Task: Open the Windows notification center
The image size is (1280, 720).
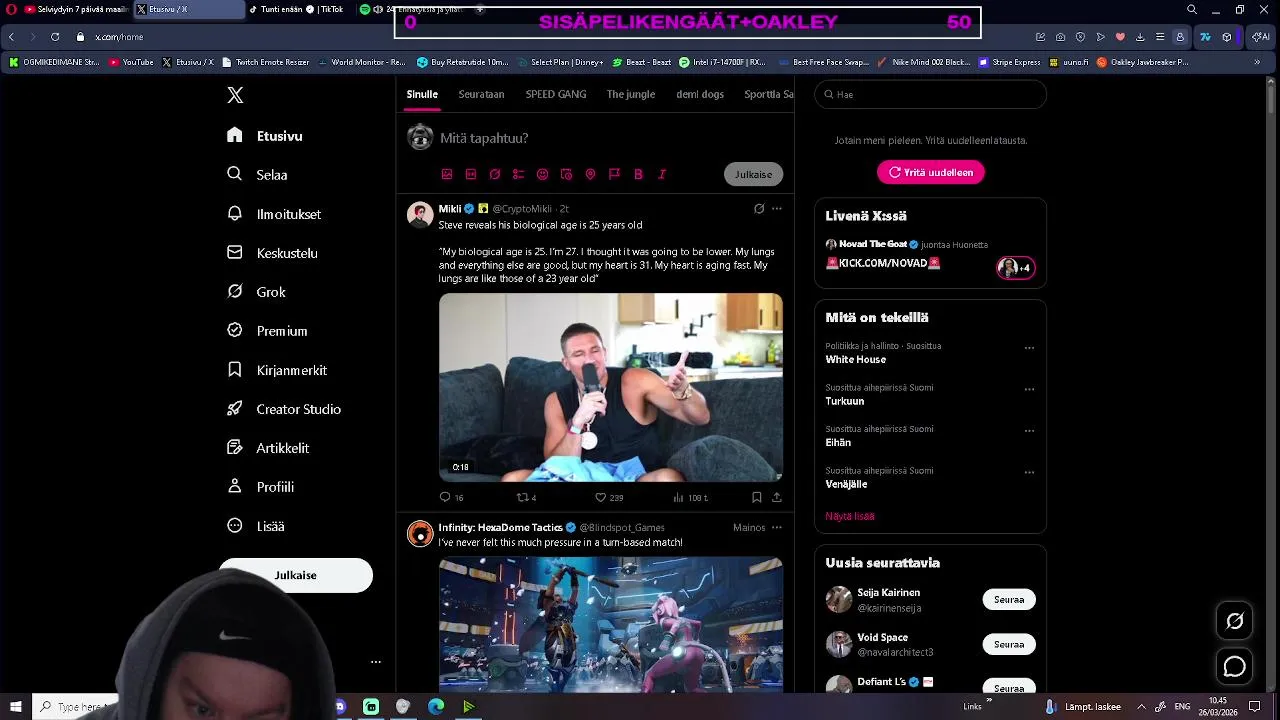Action: (1255, 706)
